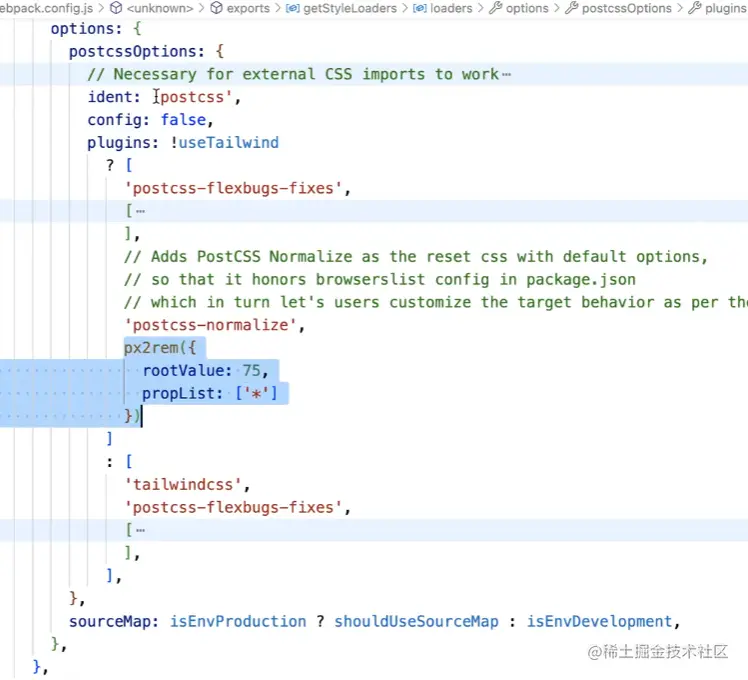Click the sourceMap property key
748x680 pixels.
(x=110, y=622)
